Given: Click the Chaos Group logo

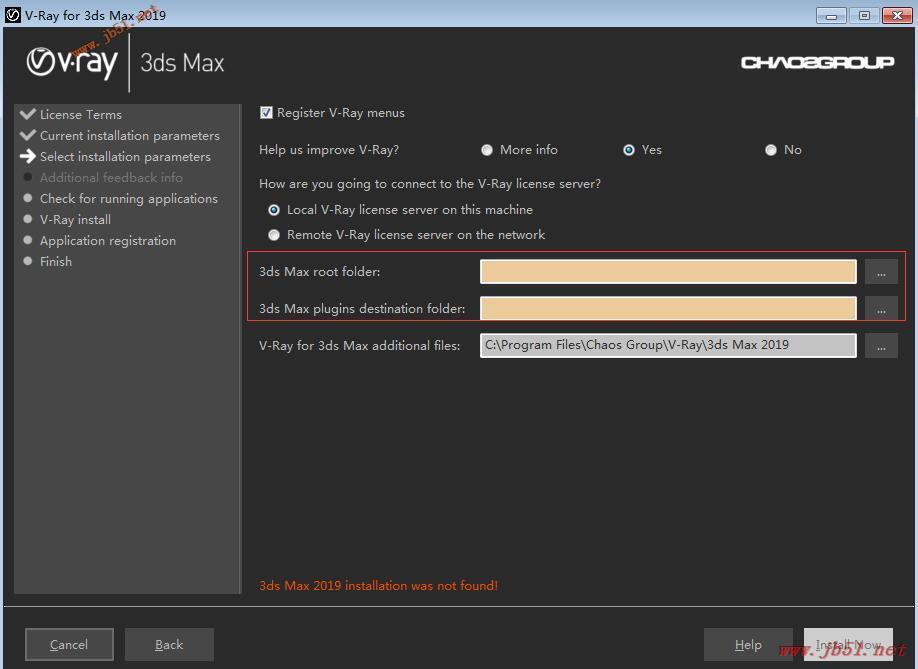Looking at the screenshot, I should (817, 62).
